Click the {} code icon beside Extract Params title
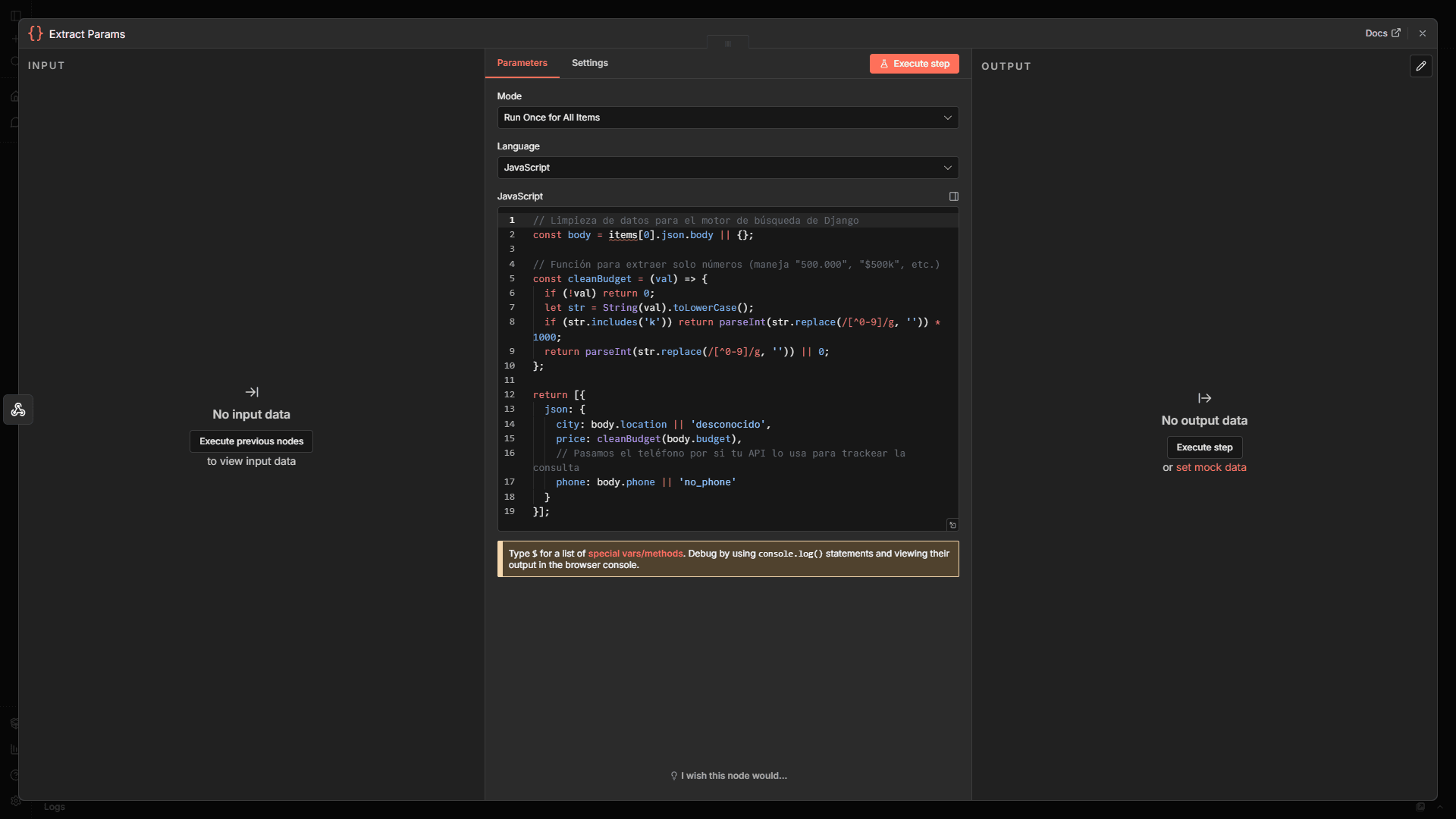This screenshot has height=819, width=1456. 35,33
